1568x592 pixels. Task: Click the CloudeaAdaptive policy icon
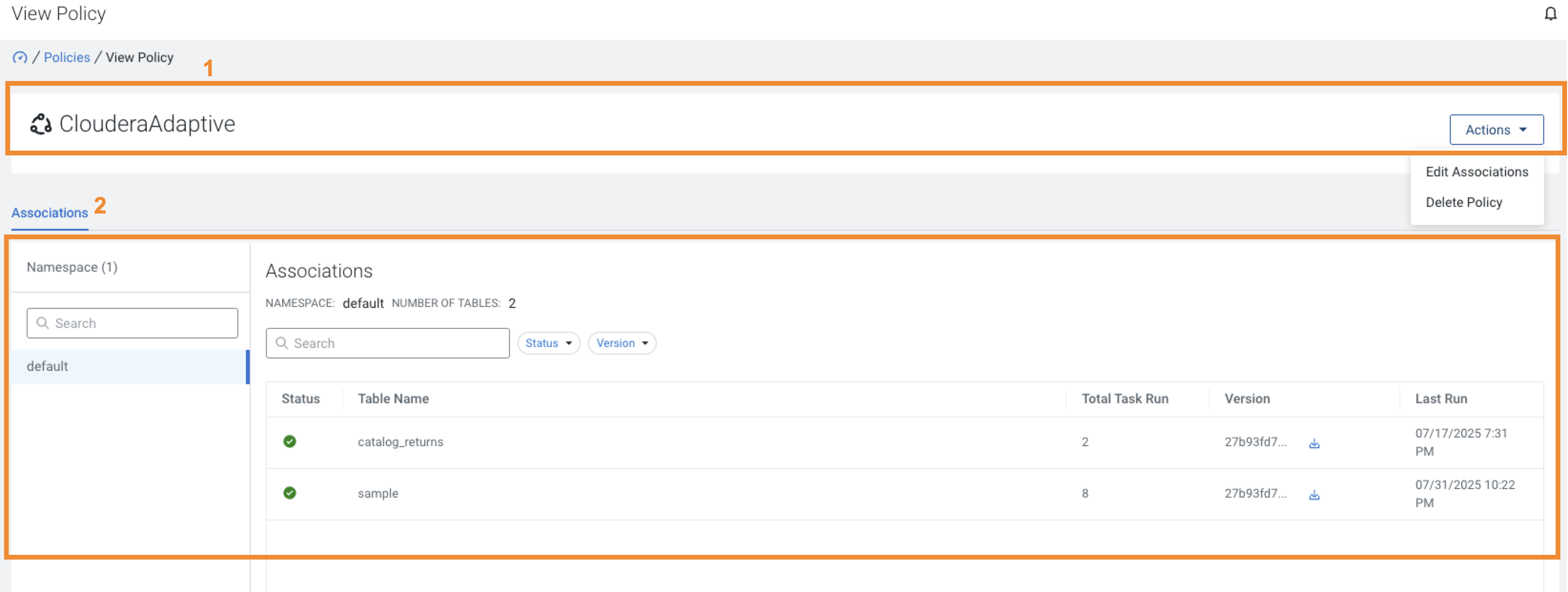pos(40,124)
